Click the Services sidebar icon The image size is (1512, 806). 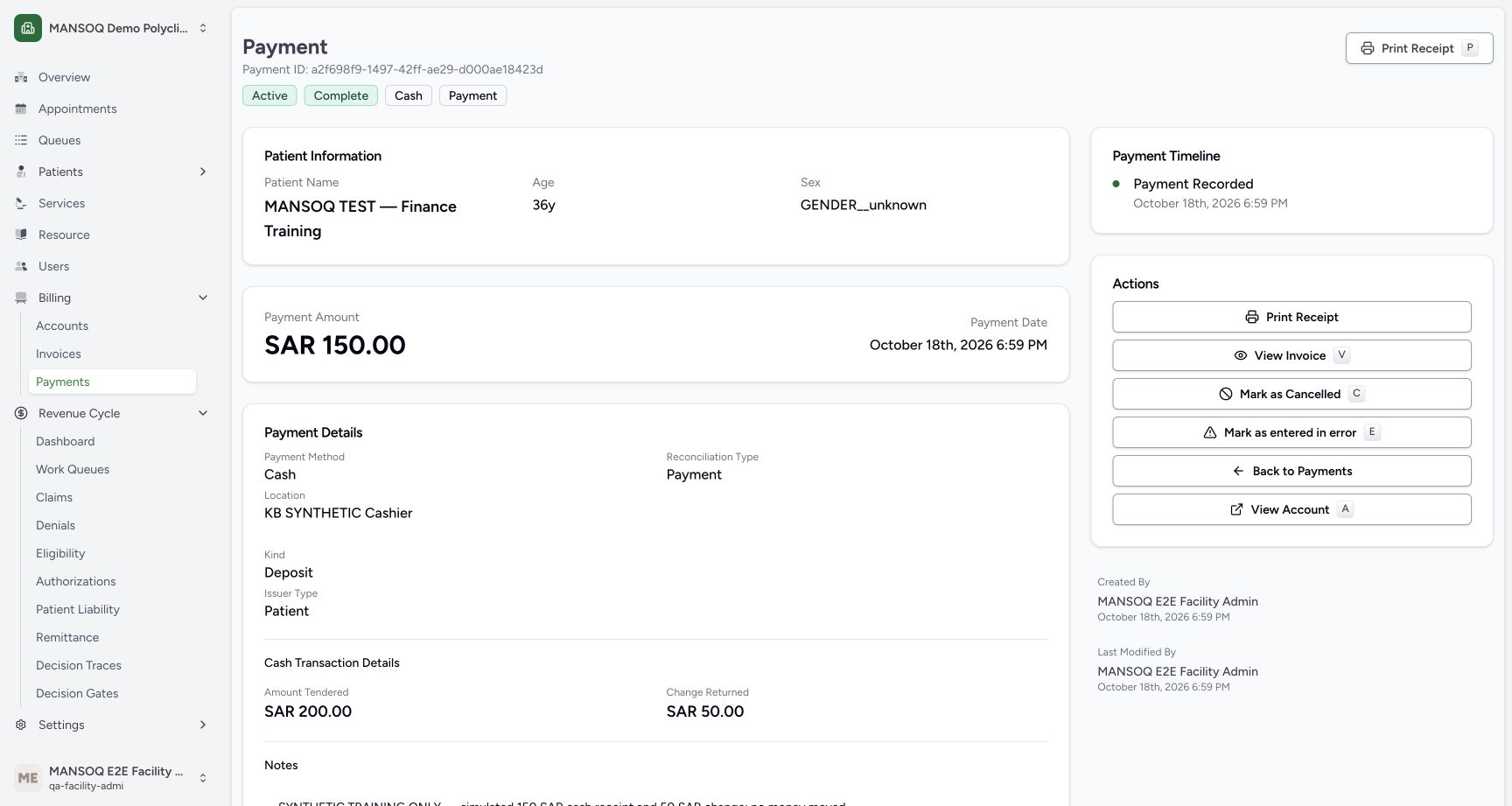21,203
